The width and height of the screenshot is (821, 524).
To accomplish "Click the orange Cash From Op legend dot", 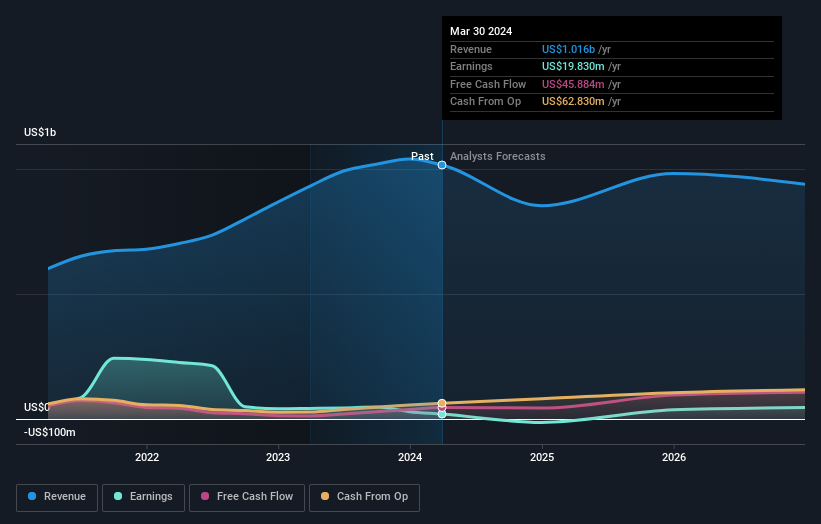I will coord(325,496).
